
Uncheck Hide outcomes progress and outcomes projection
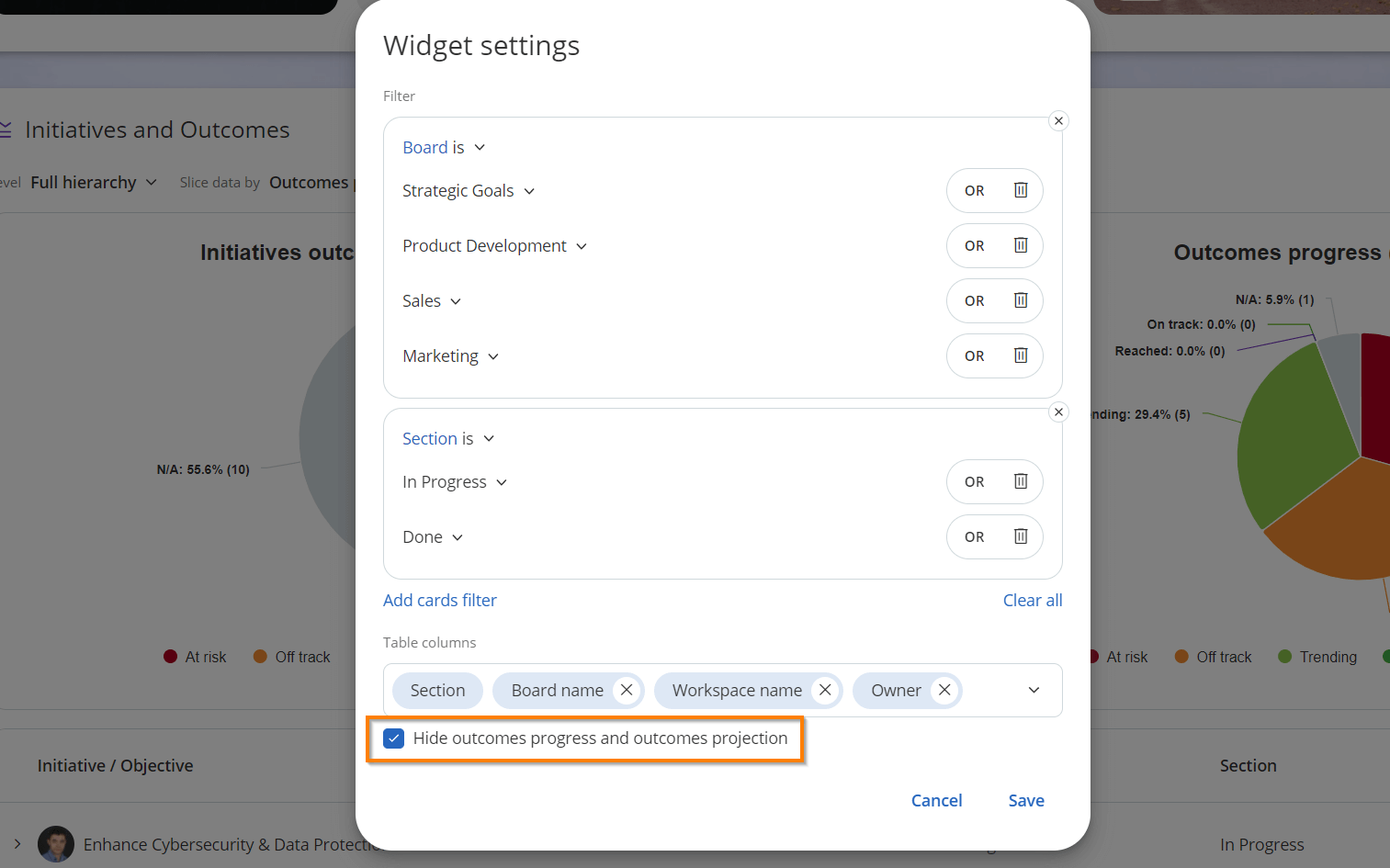tap(394, 738)
